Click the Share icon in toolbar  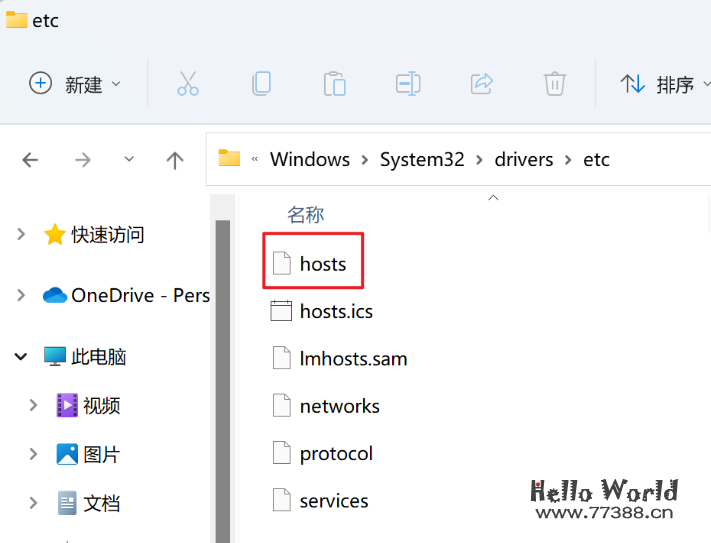point(481,84)
